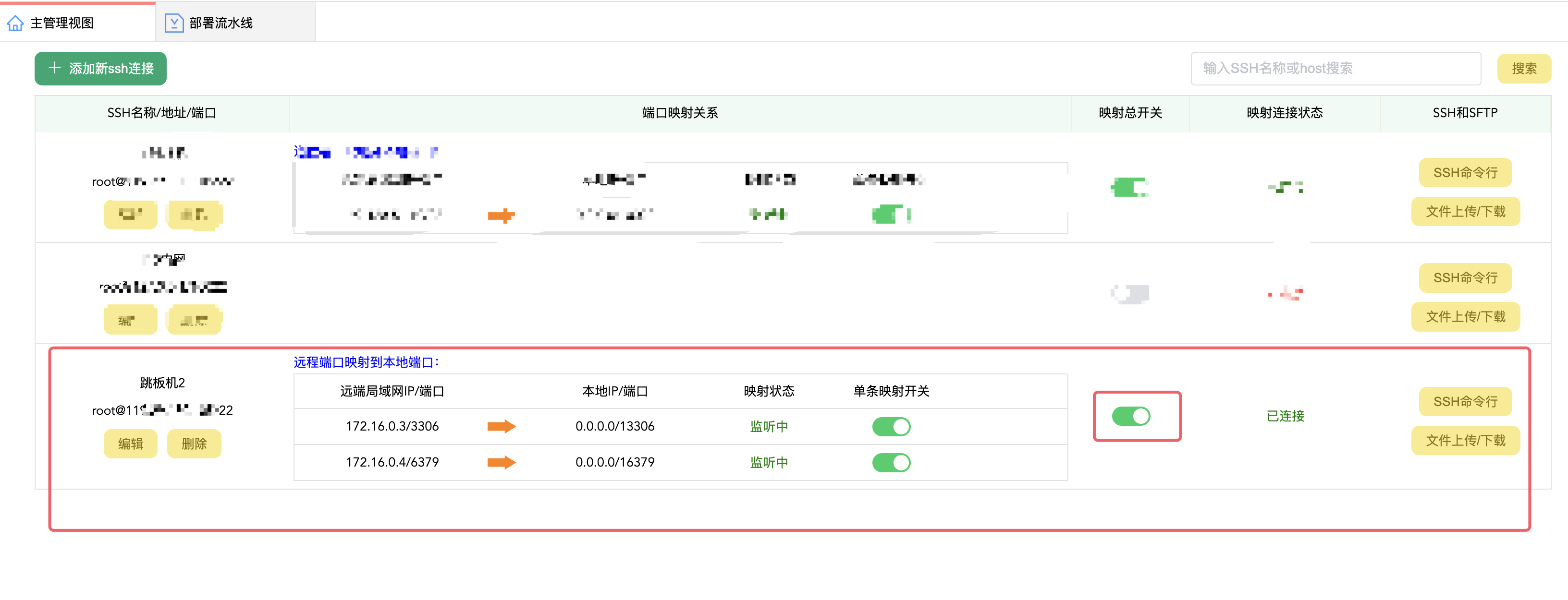
Task: Open SSH命令行 for 跳板机2
Action: coord(1465,401)
